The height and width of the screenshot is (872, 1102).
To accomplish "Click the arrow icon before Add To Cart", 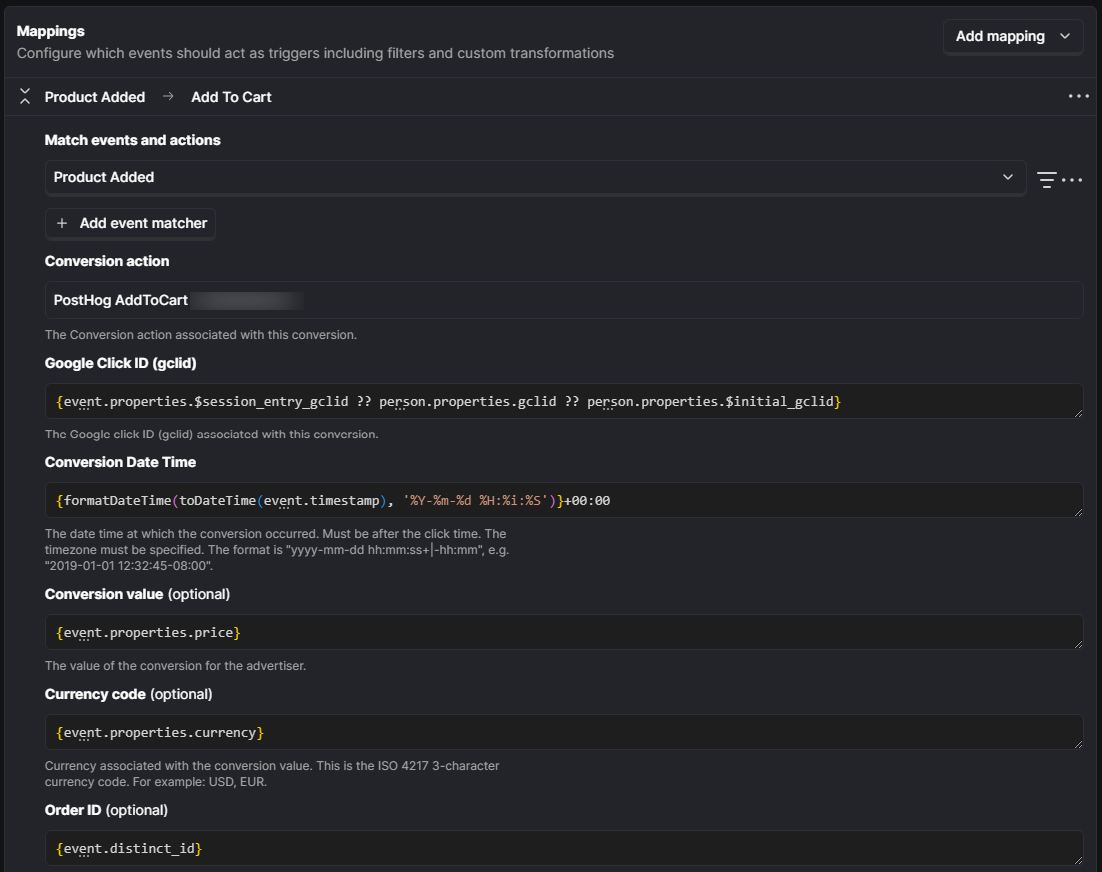I will (x=168, y=97).
